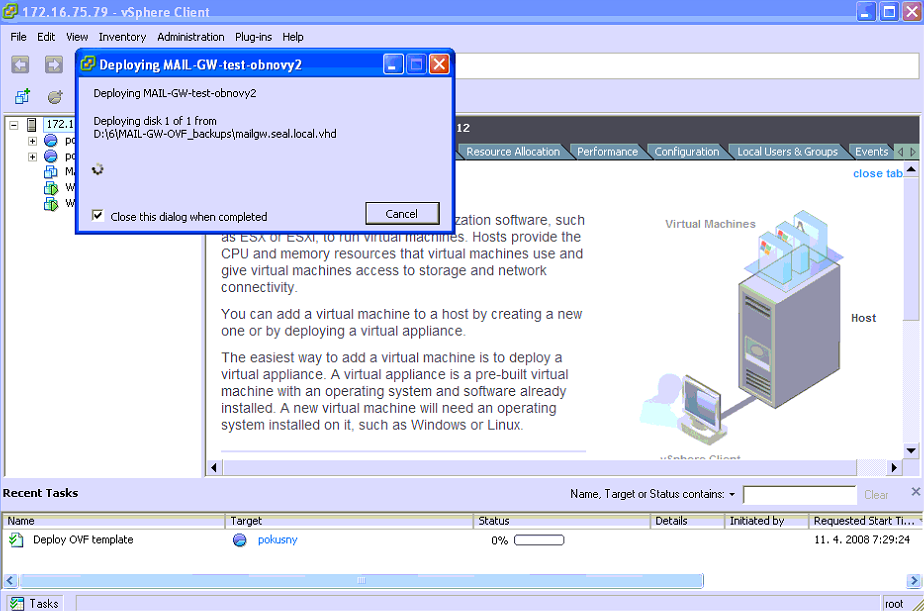Click the 'root' user in status bar

[x=894, y=604]
